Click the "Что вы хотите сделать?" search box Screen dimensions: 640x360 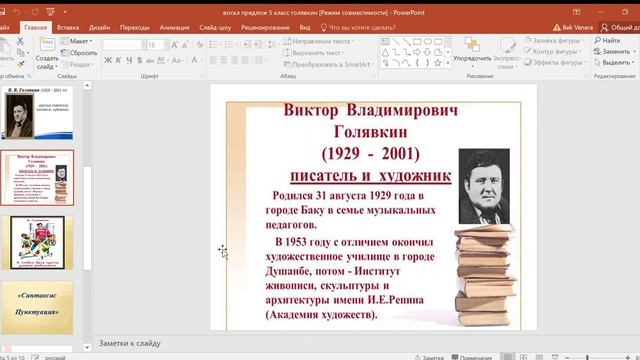(x=358, y=27)
